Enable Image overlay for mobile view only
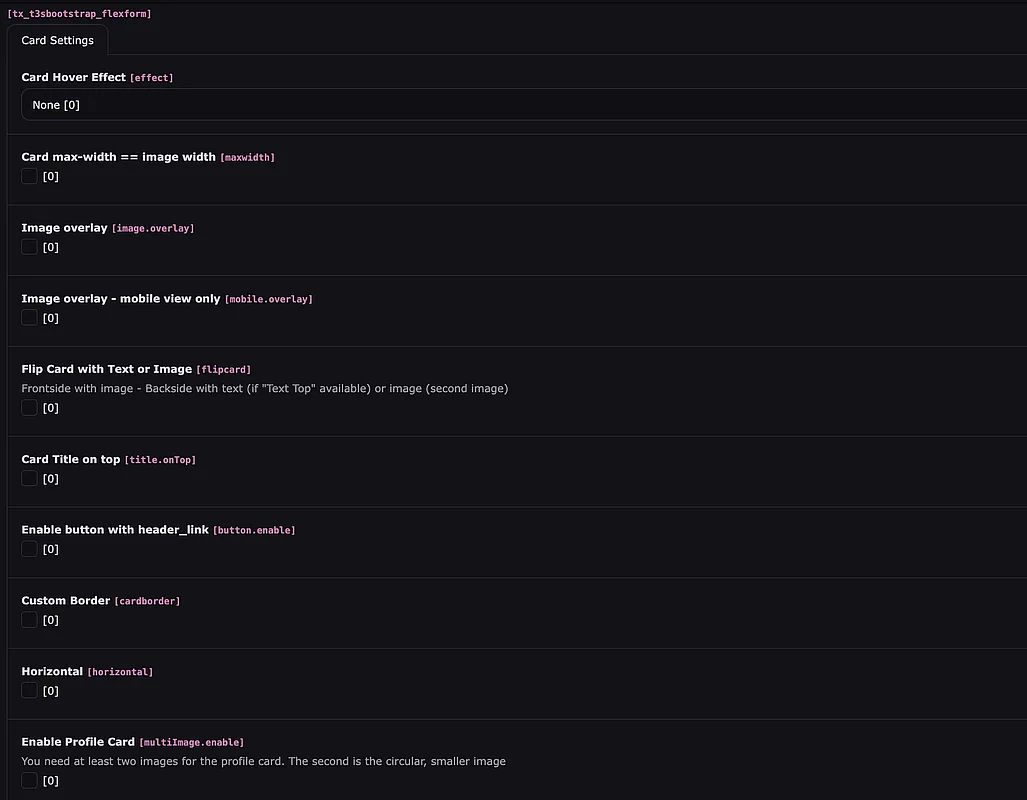The height and width of the screenshot is (800, 1027). 30,318
